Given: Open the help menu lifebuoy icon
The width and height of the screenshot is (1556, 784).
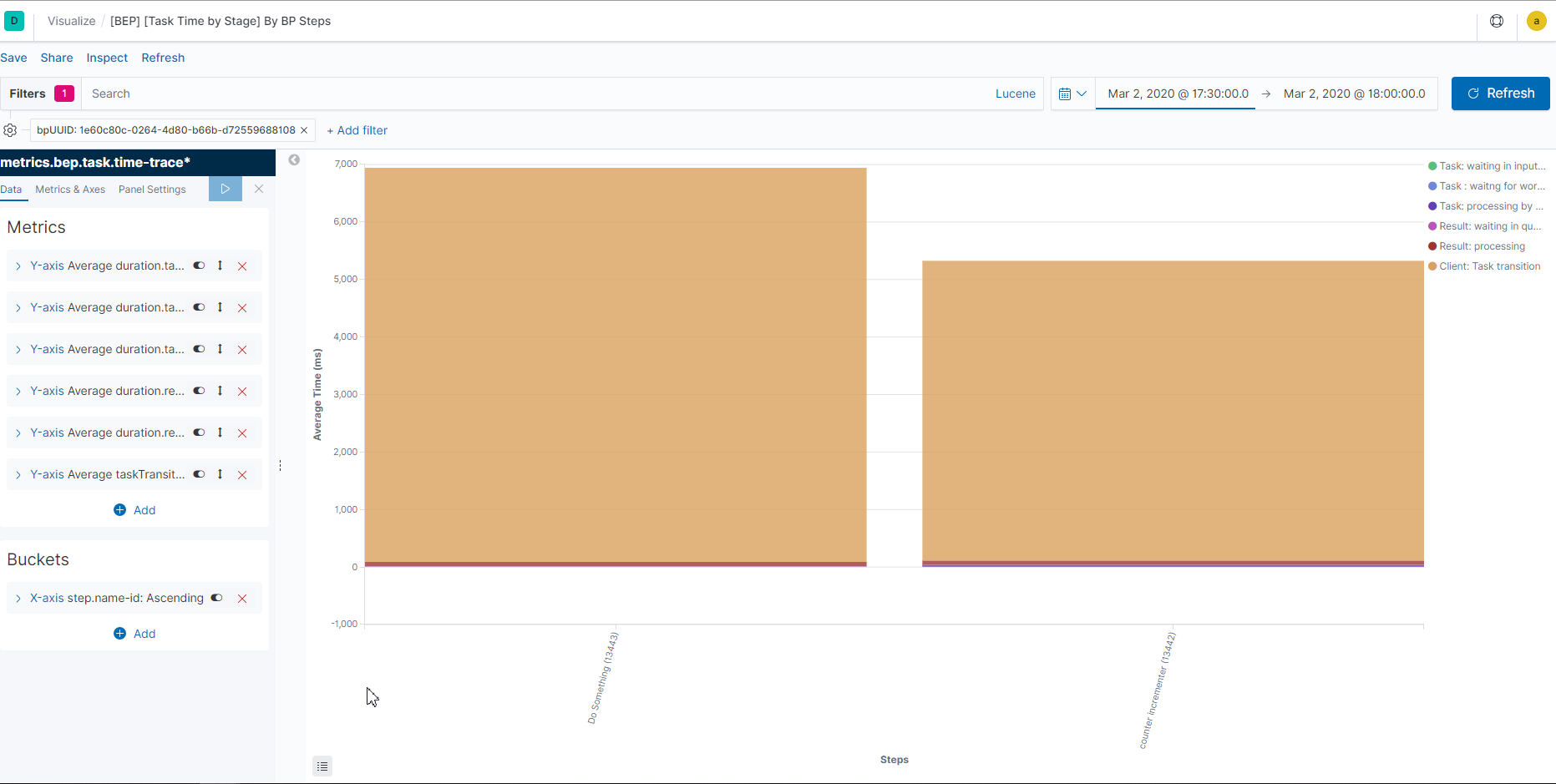Looking at the screenshot, I should point(1497,21).
